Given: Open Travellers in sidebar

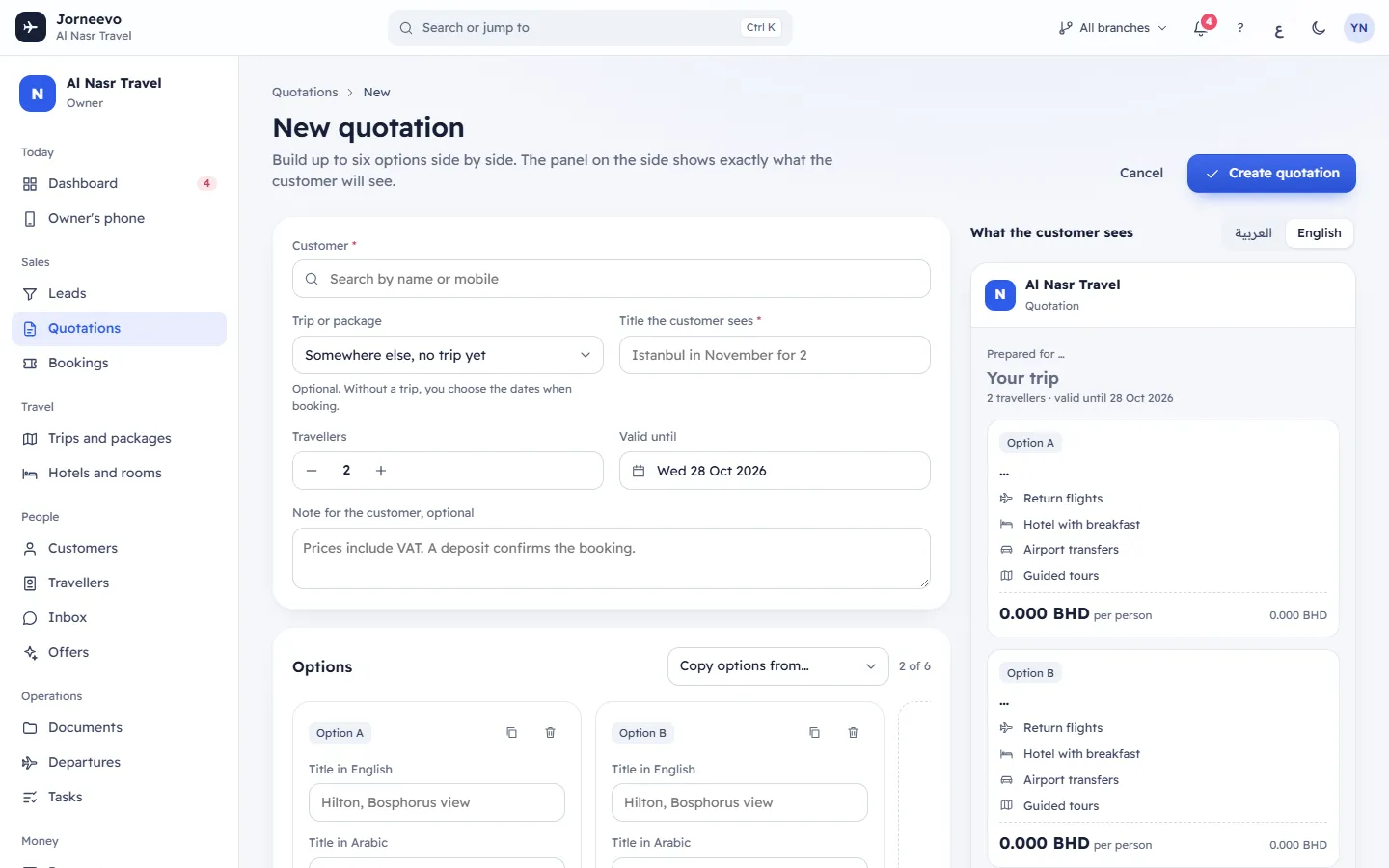Looking at the screenshot, I should 119,583.
